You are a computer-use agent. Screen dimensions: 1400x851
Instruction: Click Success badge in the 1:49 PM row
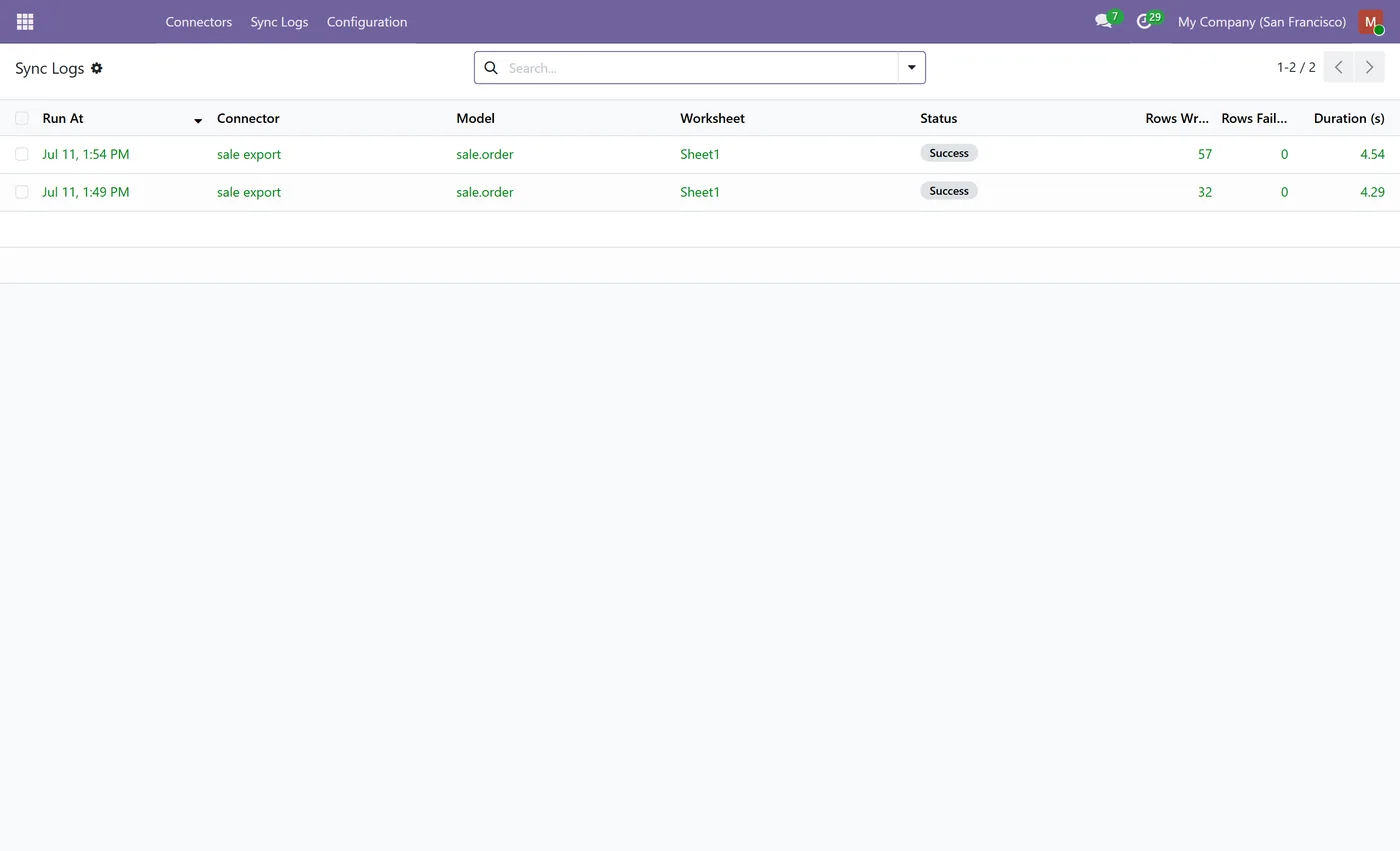[x=949, y=191]
